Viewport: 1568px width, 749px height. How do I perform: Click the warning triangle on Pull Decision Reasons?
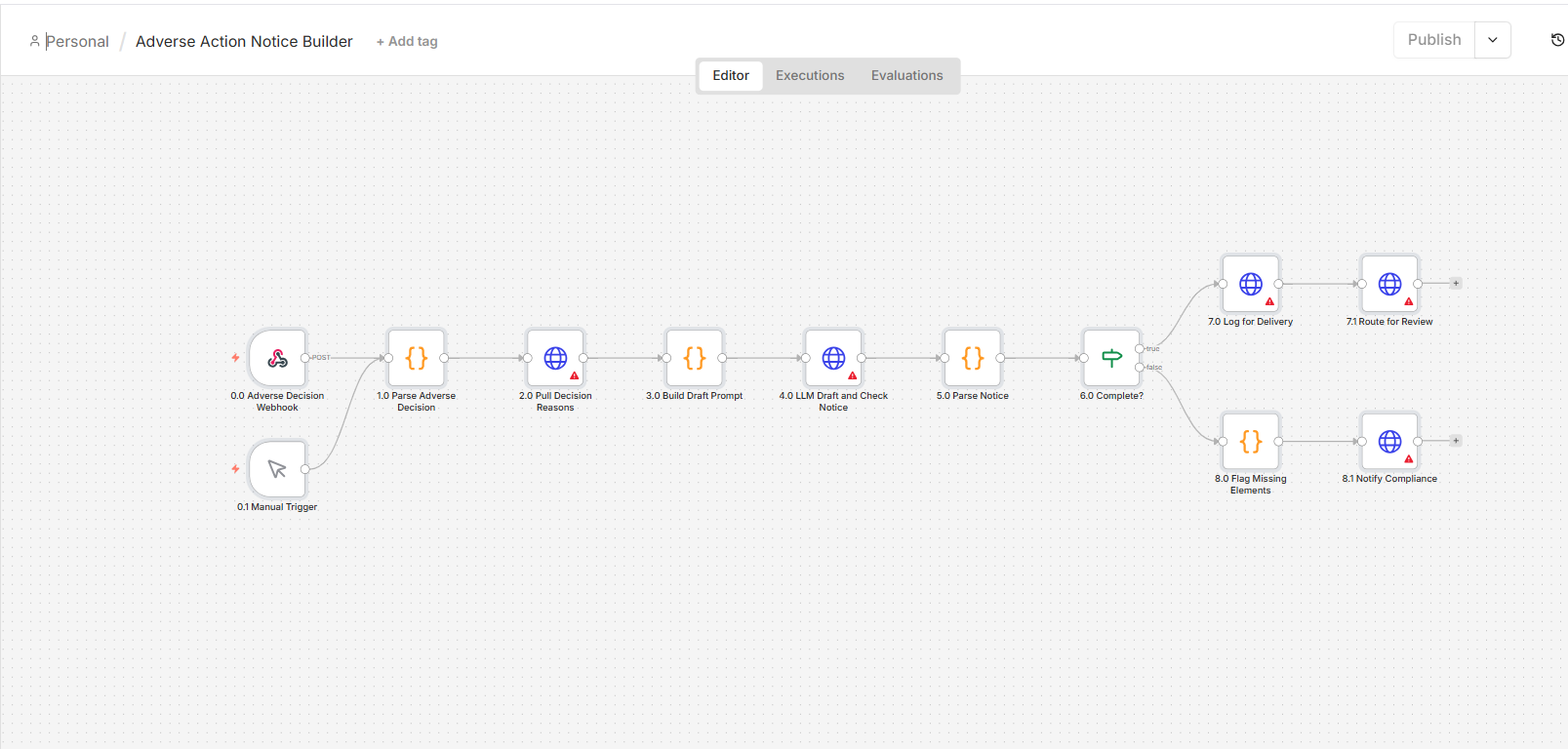575,375
